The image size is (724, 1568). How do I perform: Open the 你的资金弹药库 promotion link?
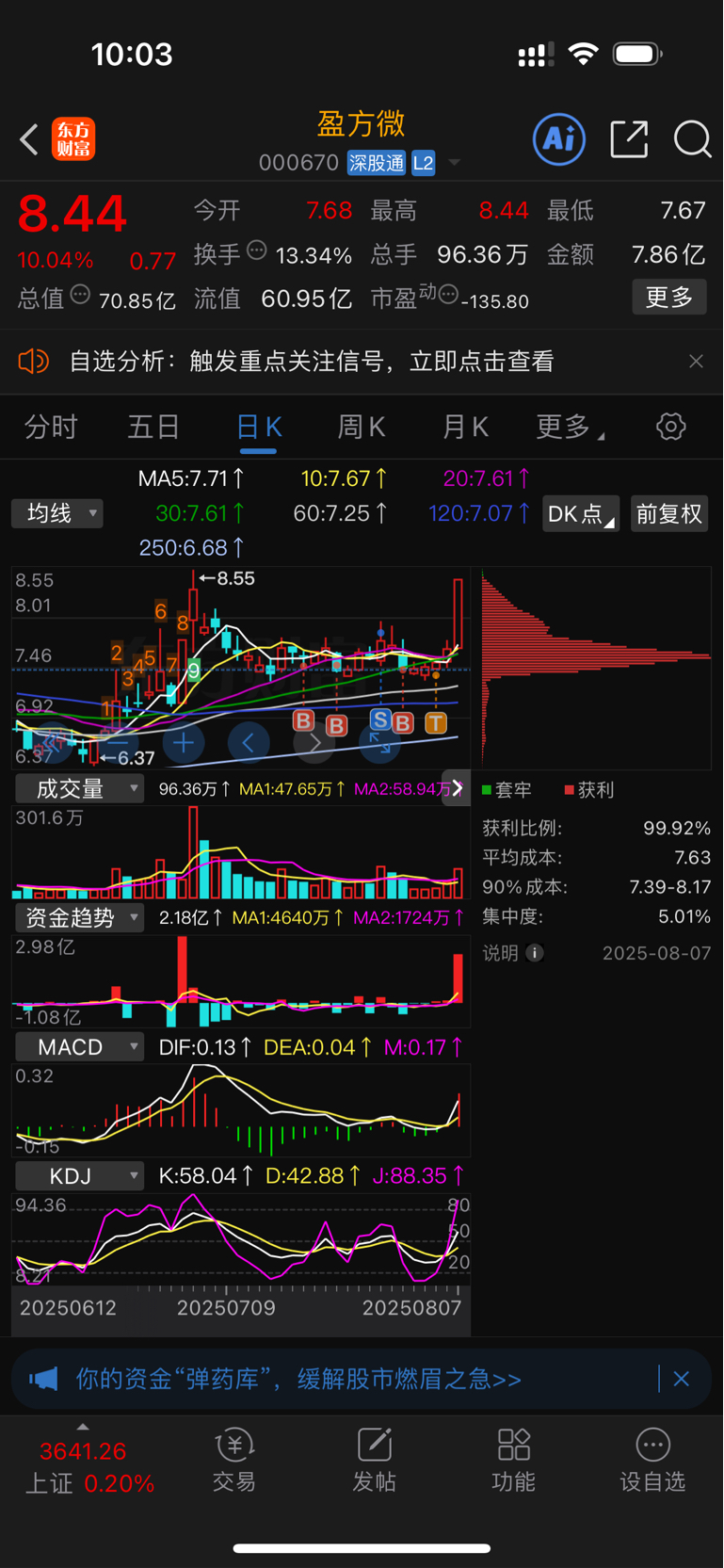(298, 1380)
